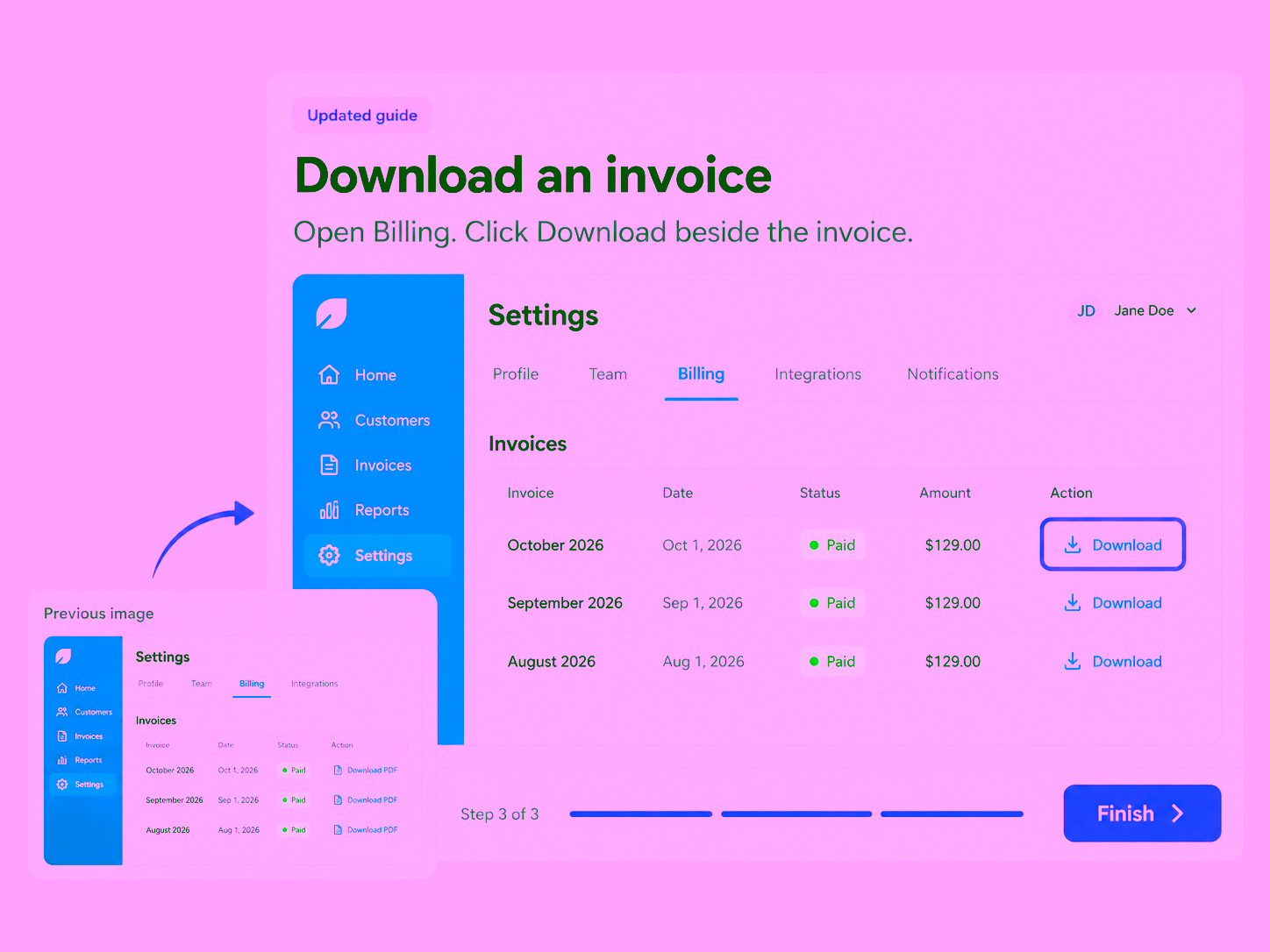Click the first step progress segment

(640, 814)
